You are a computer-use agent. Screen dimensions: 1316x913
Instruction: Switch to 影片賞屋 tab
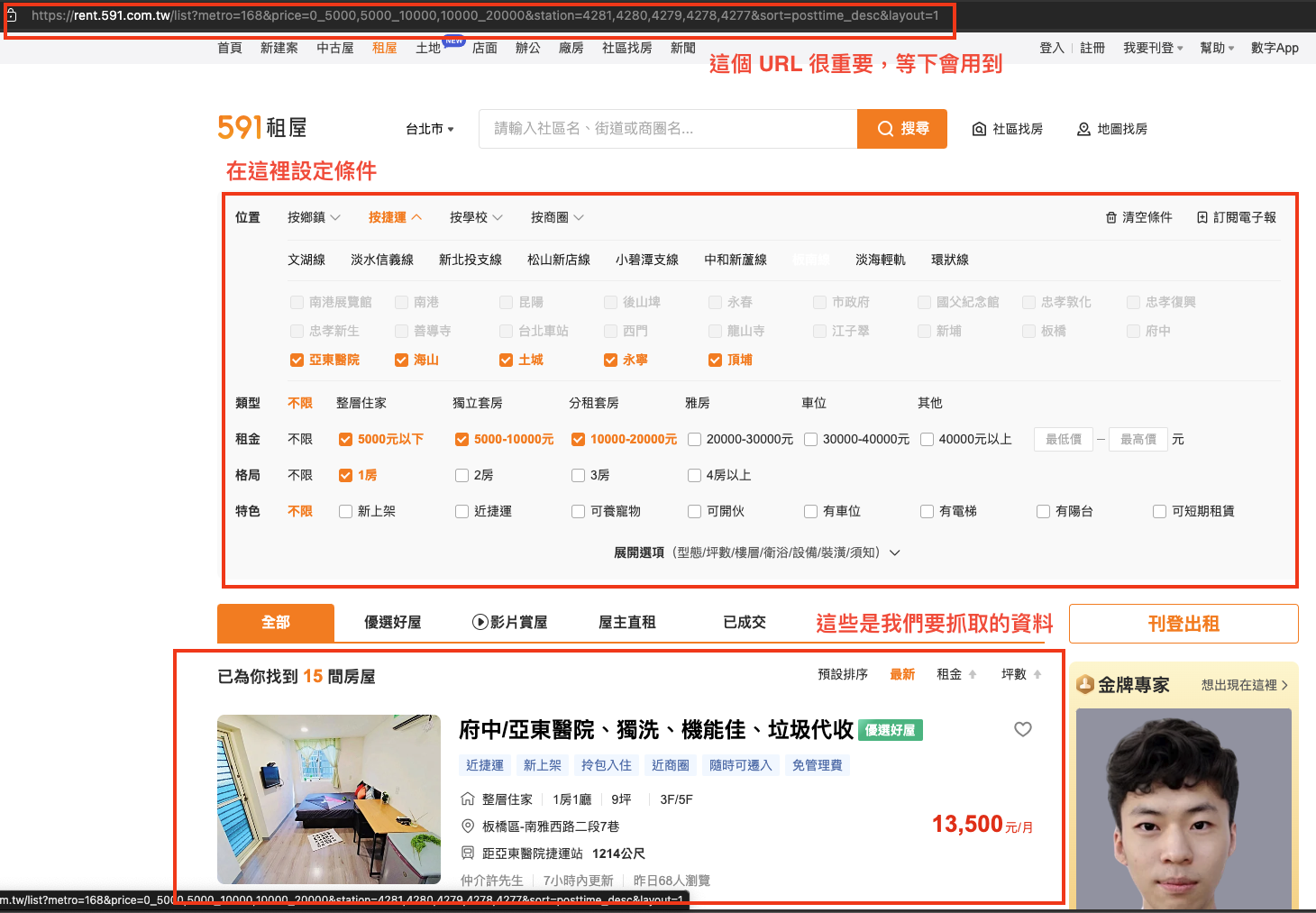pos(509,622)
